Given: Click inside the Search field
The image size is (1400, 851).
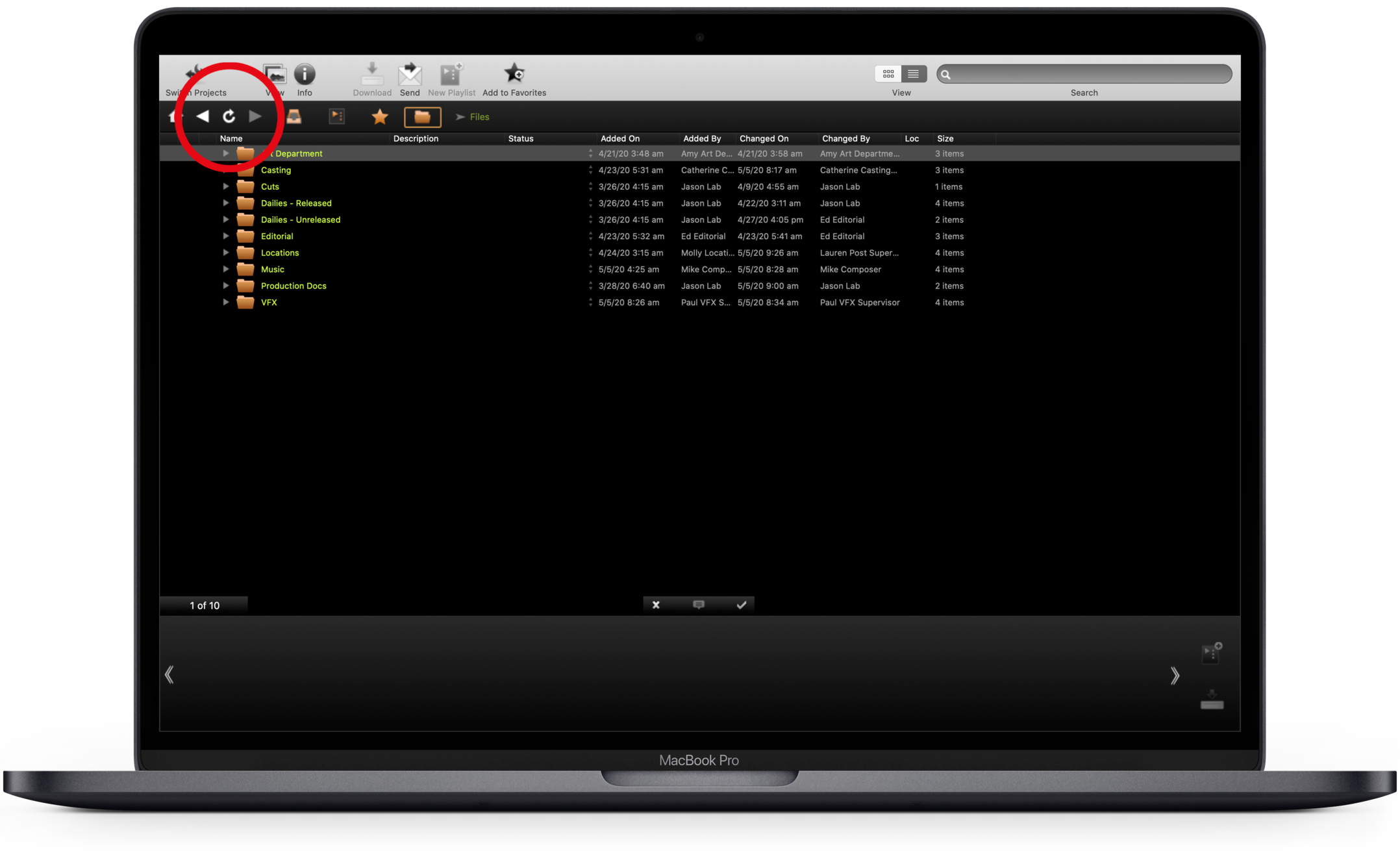Looking at the screenshot, I should tap(1091, 74).
